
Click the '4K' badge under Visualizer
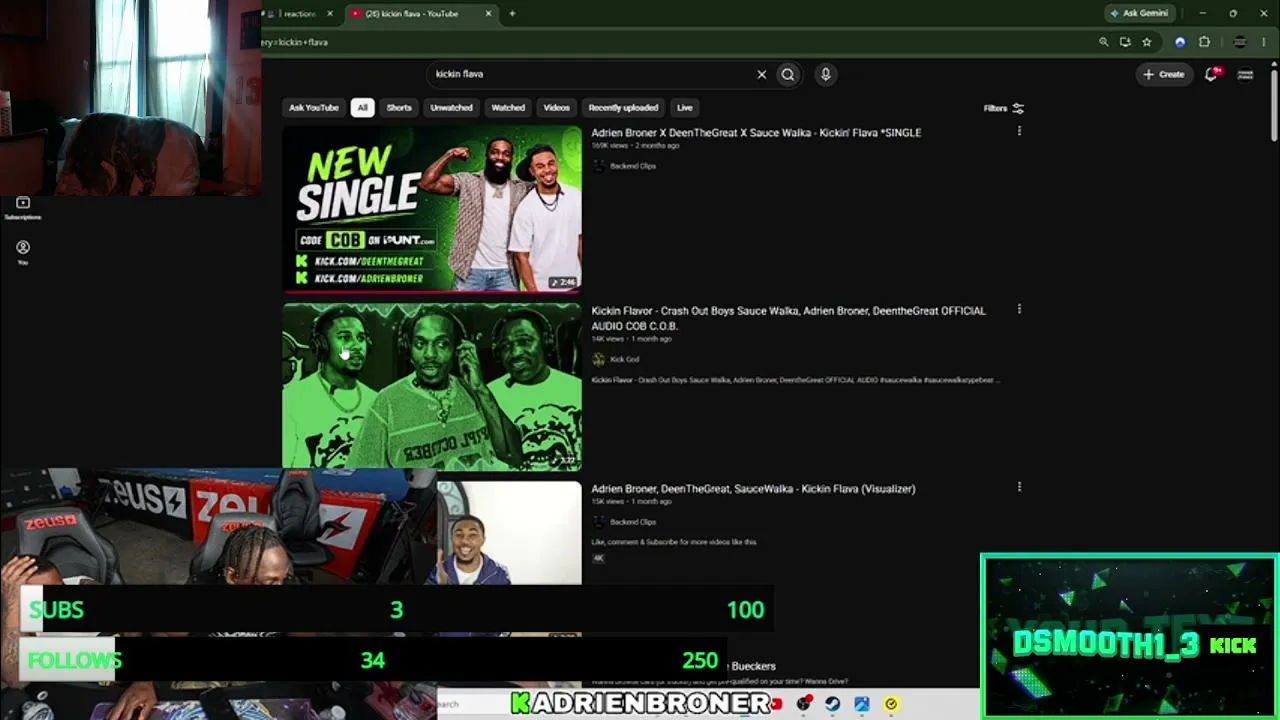599,558
